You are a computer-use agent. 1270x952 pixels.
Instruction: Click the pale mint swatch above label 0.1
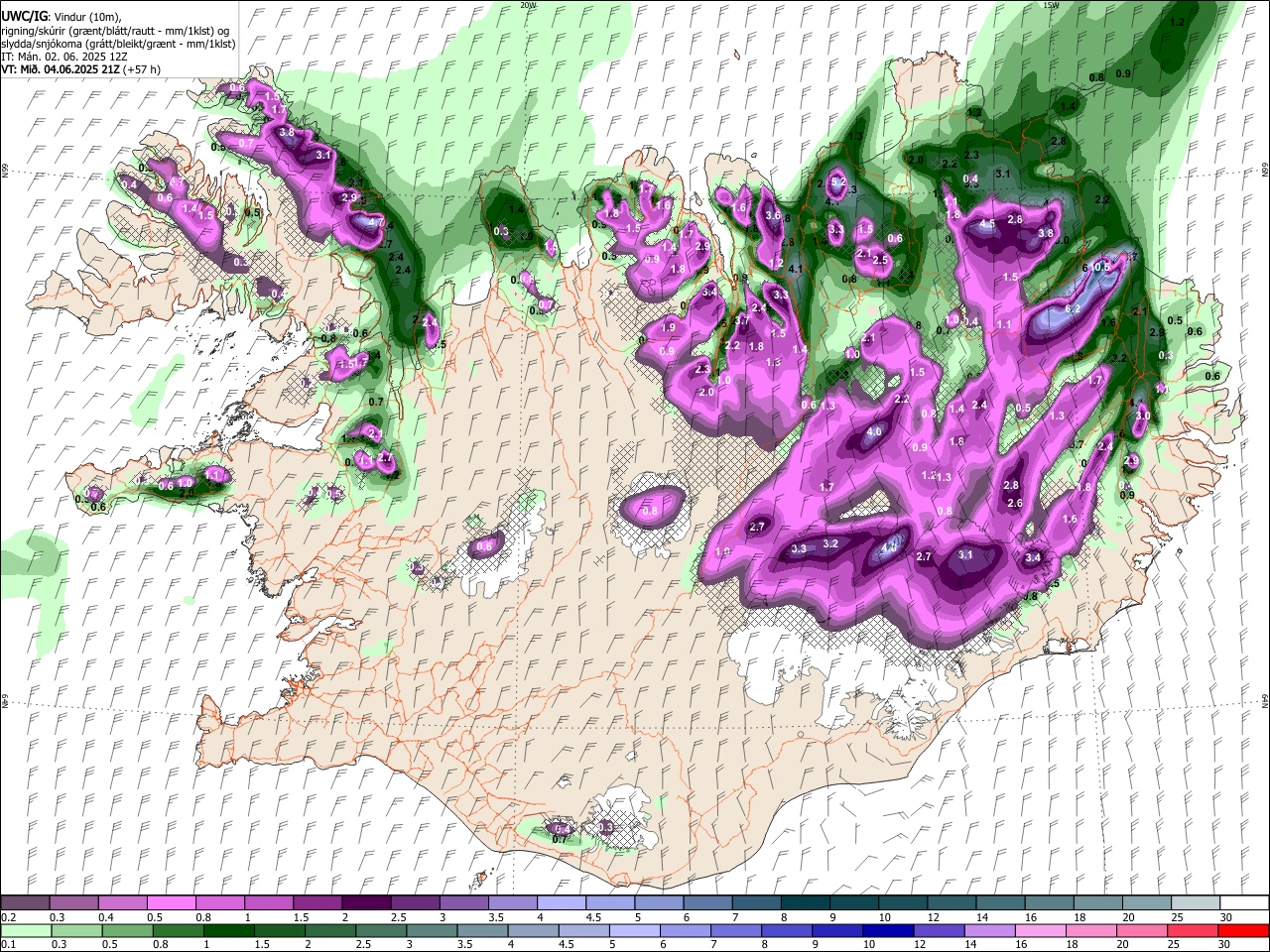(x=26, y=930)
